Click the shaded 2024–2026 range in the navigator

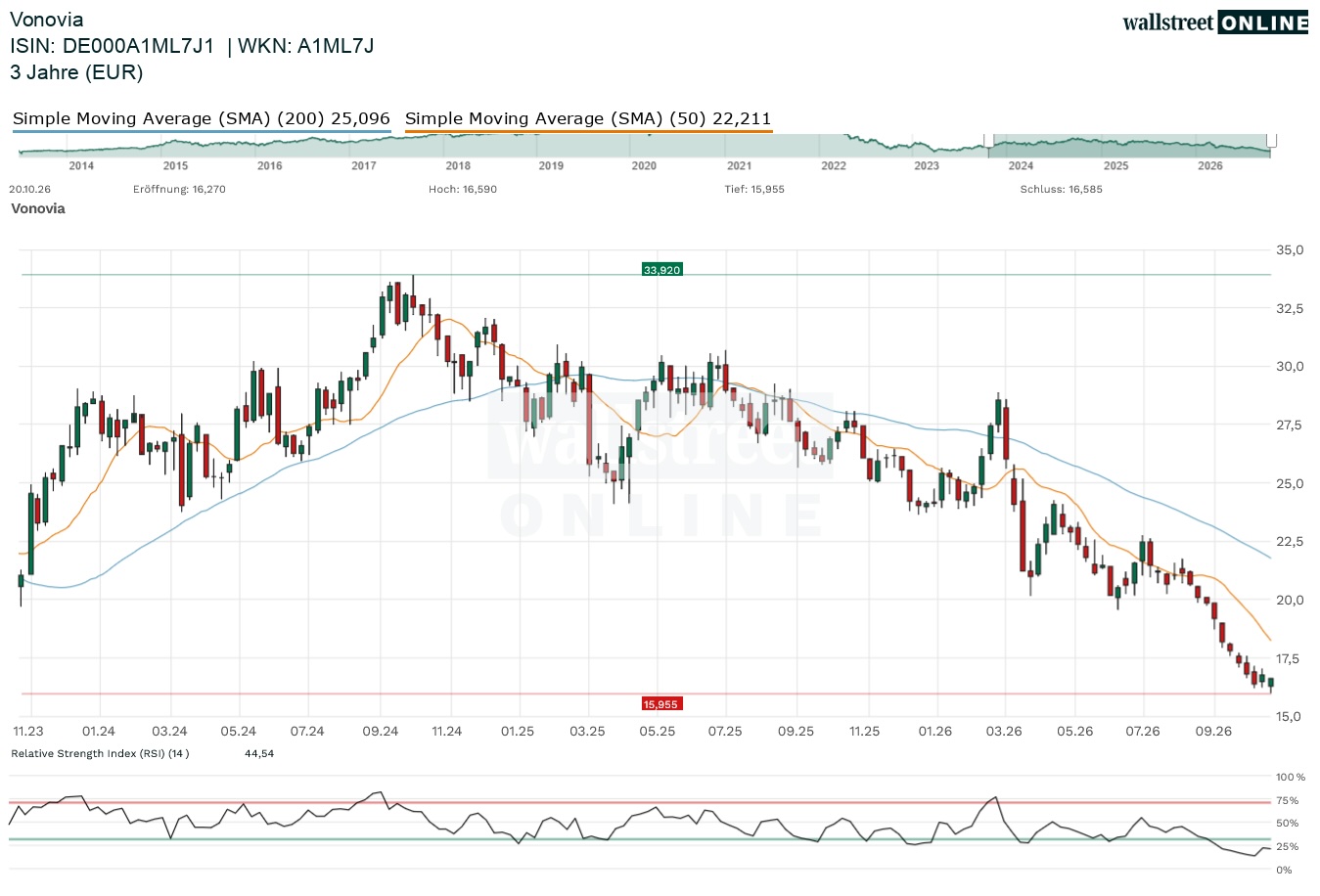[x=1130, y=146]
